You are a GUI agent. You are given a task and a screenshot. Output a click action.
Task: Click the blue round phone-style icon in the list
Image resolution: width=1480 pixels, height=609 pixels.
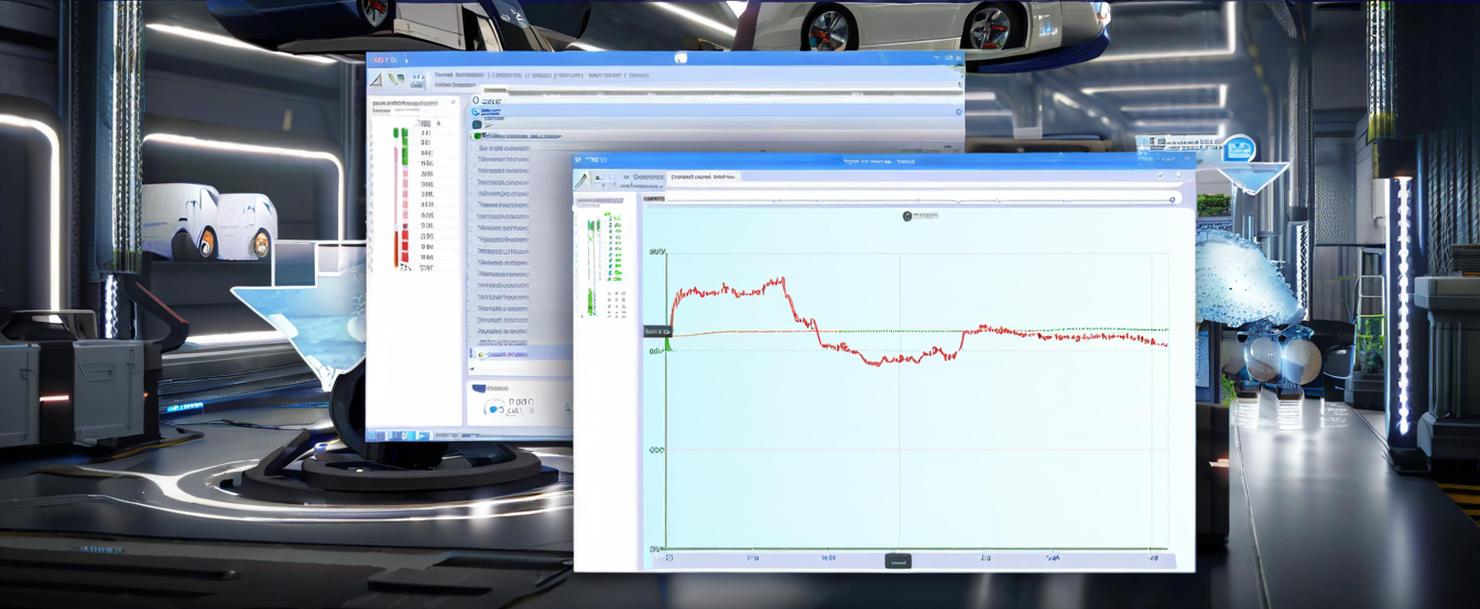click(x=477, y=113)
